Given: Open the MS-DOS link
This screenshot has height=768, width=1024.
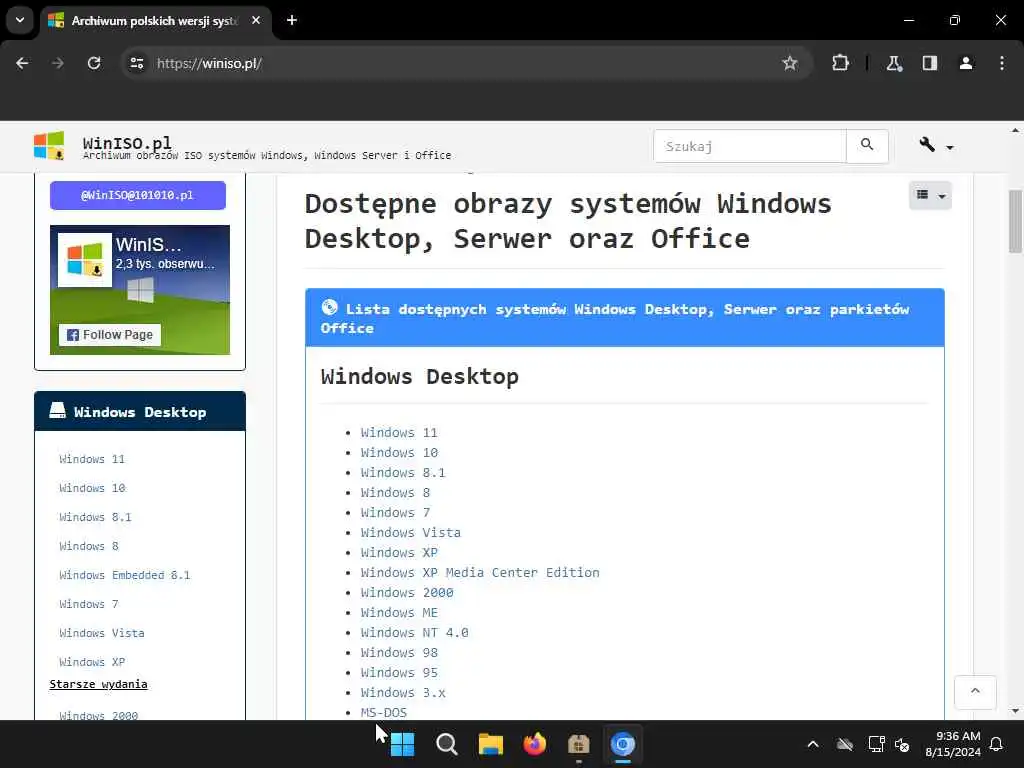Looking at the screenshot, I should [384, 712].
